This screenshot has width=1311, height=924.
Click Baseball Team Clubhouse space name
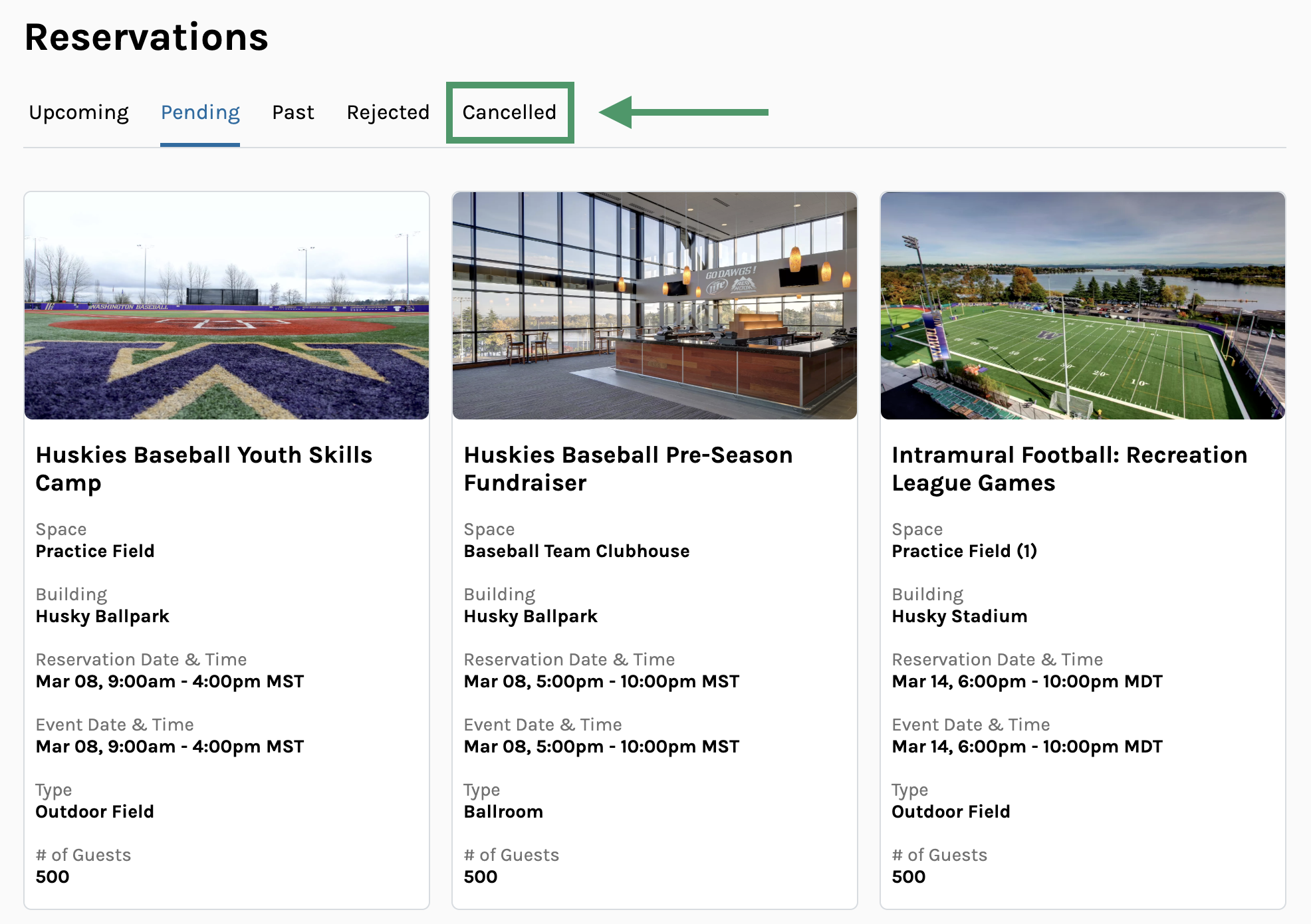pyautogui.click(x=576, y=551)
